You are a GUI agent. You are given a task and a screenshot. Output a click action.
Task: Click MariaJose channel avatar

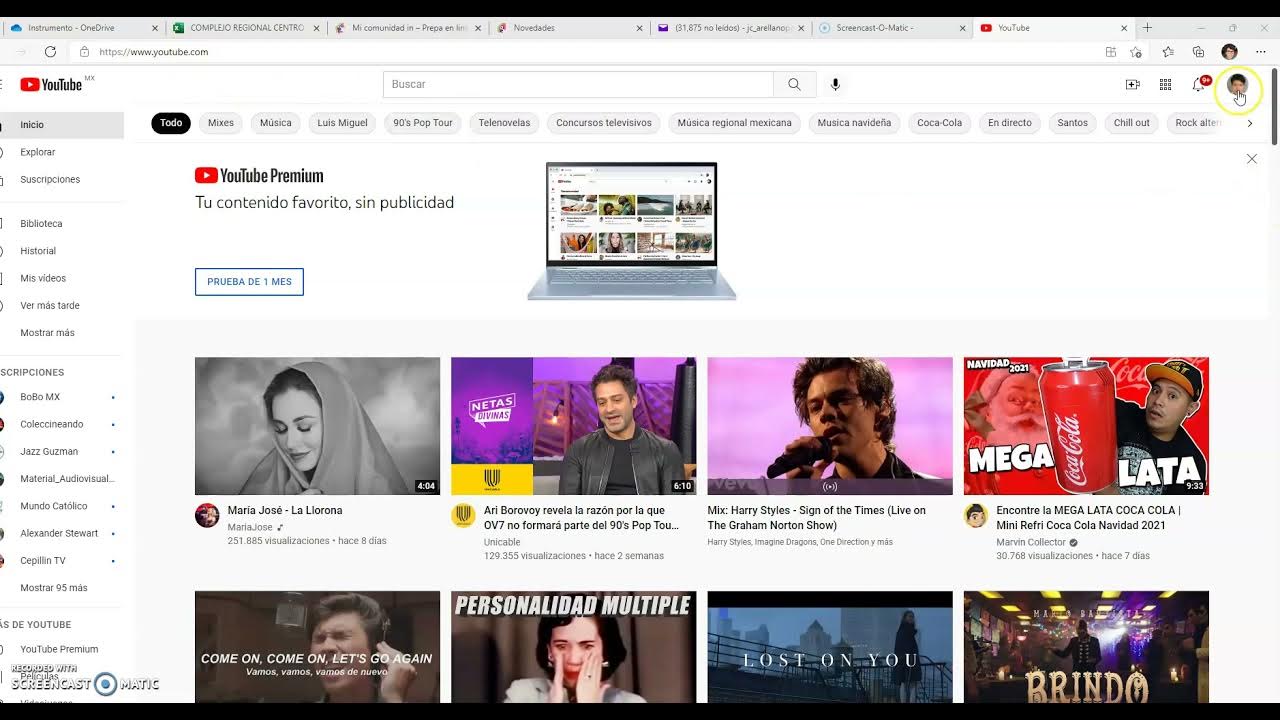click(x=207, y=515)
